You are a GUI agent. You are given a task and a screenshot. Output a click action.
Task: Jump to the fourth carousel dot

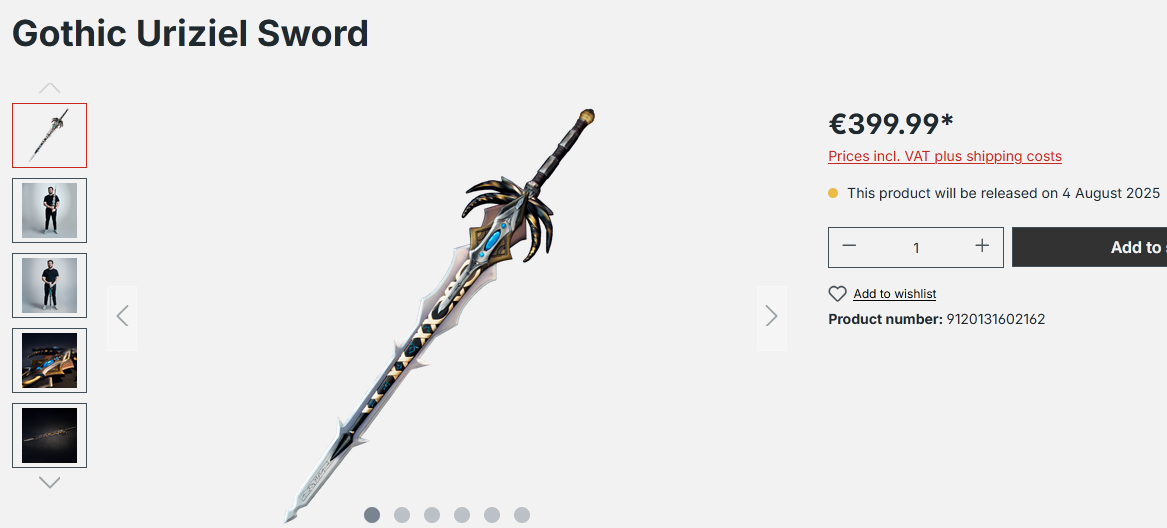pos(462,515)
